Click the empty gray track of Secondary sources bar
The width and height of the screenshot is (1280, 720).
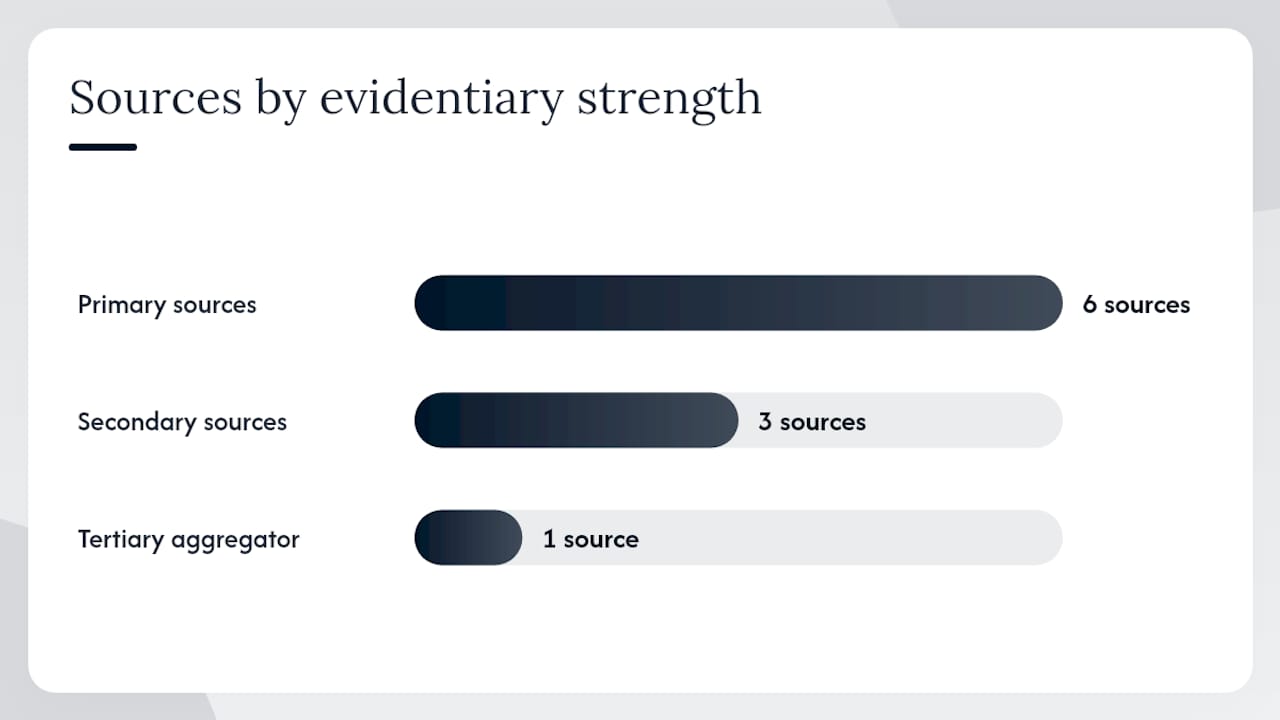click(965, 420)
